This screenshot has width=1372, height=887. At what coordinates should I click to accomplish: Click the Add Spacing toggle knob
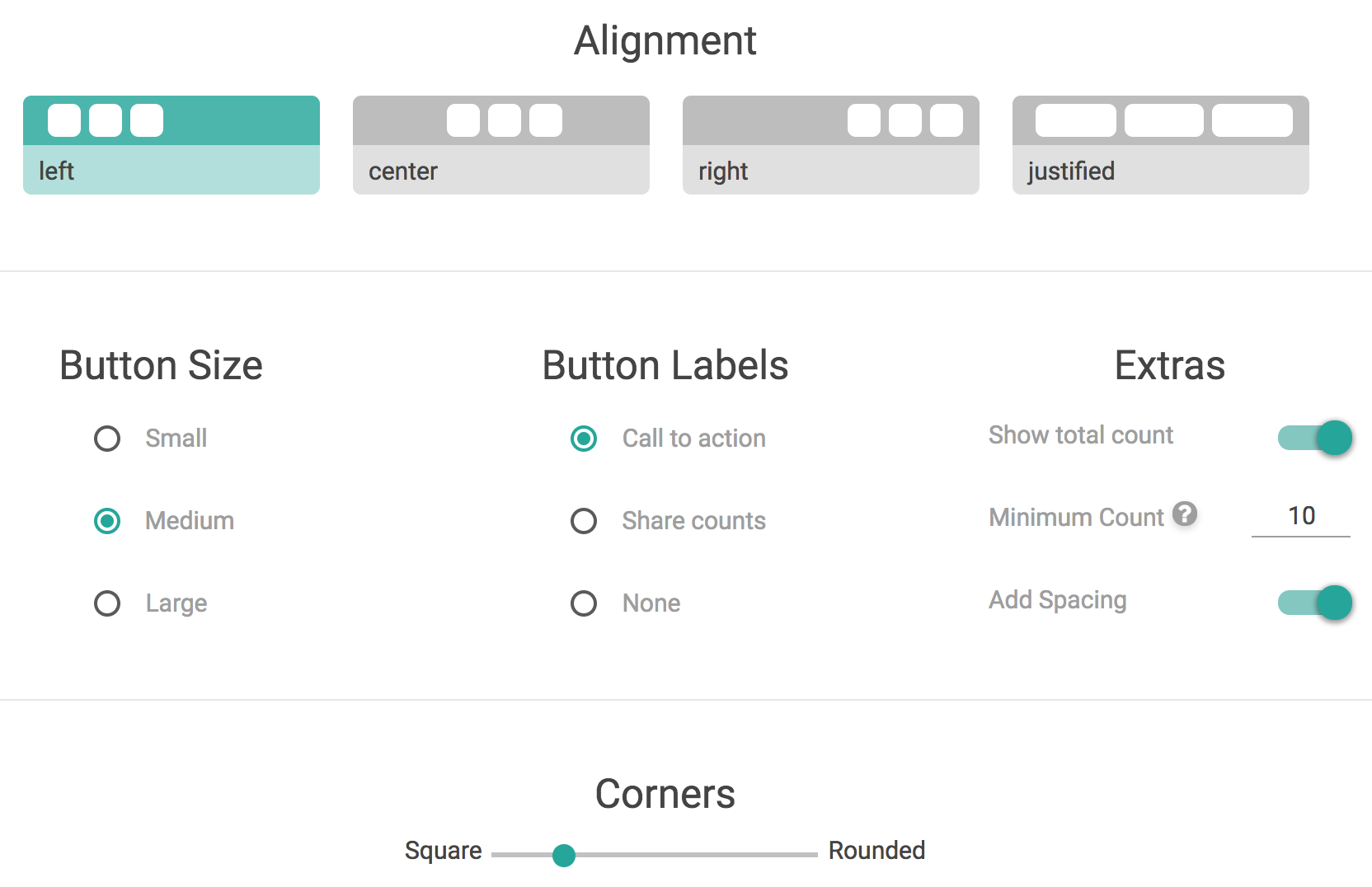(1333, 603)
